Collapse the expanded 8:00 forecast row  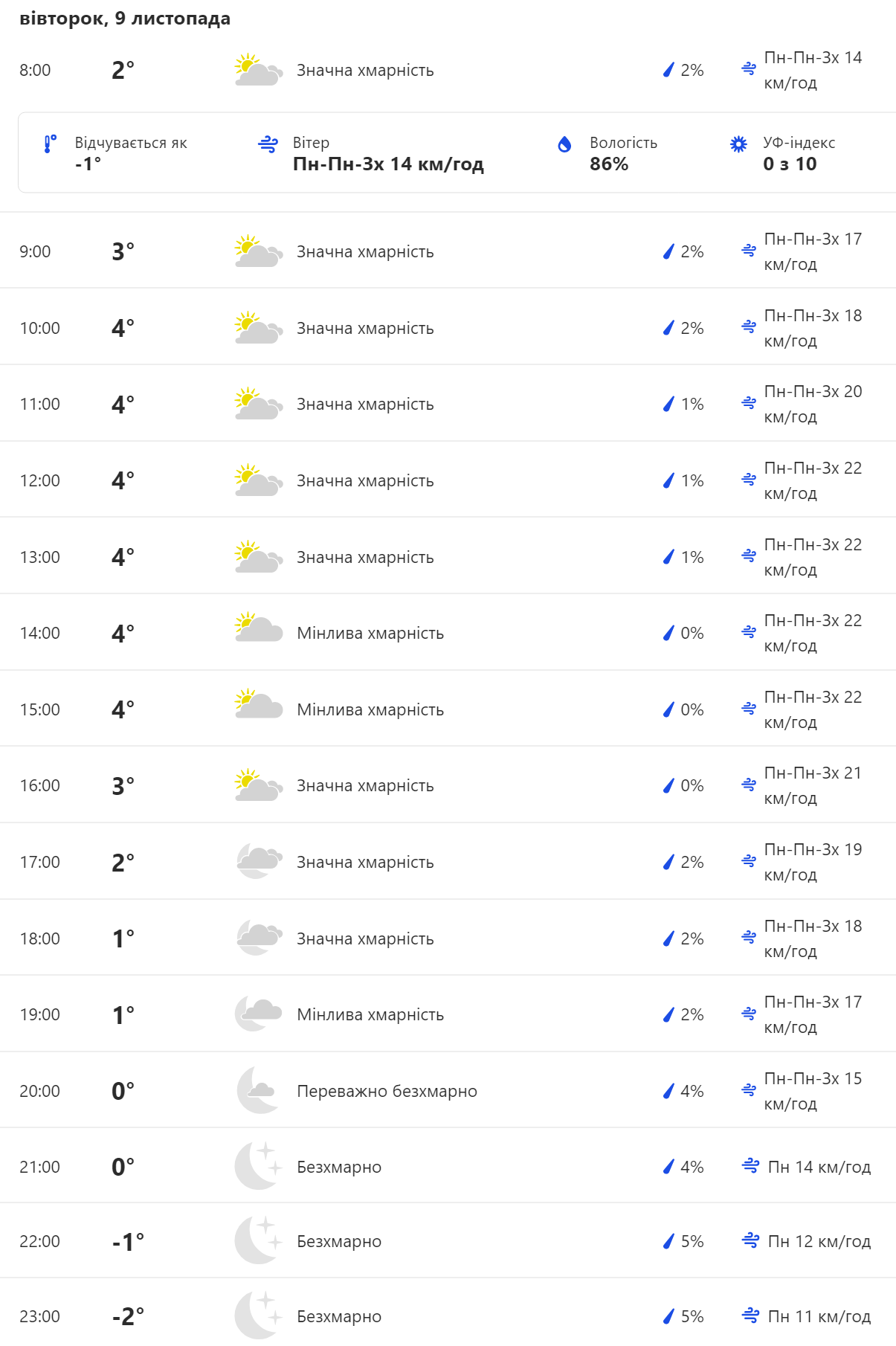(448, 70)
